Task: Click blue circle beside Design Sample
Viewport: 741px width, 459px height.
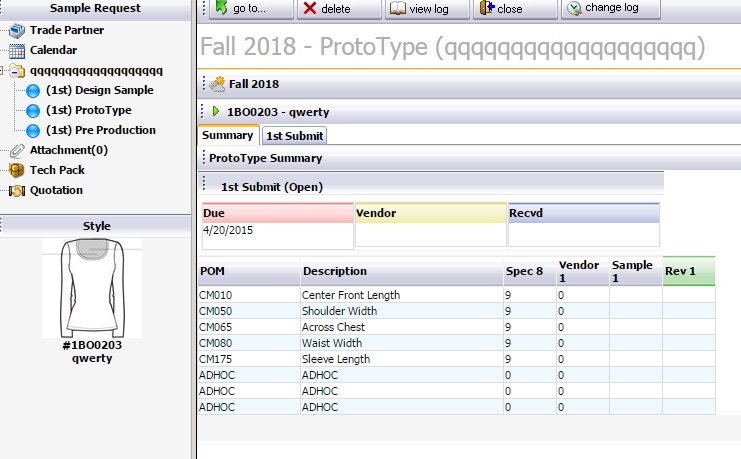Action: (x=33, y=90)
